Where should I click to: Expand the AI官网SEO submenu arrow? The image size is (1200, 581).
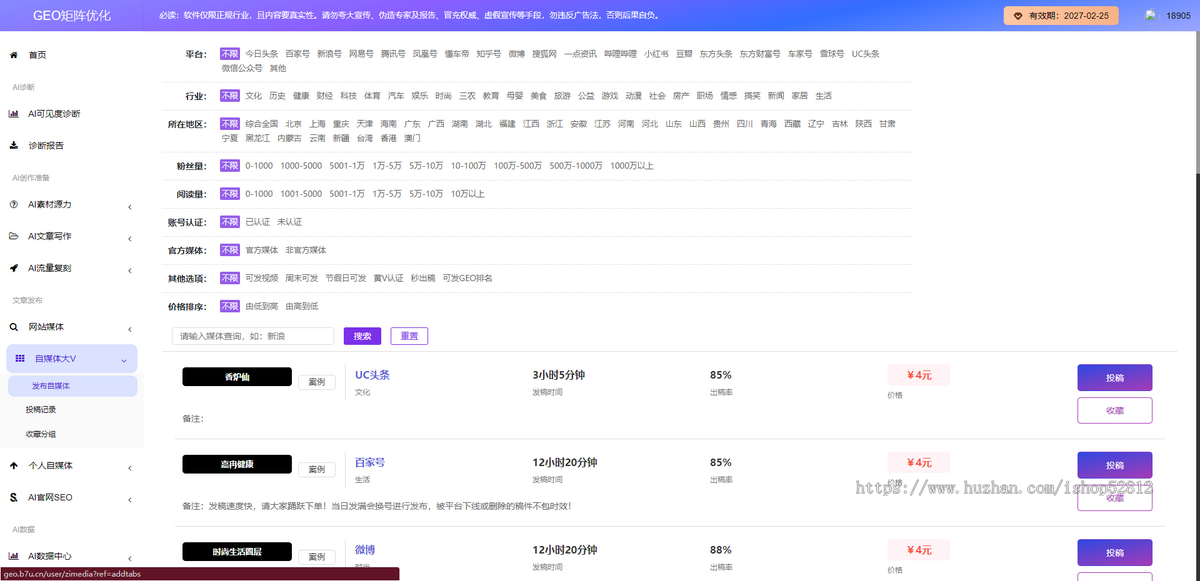(x=130, y=498)
